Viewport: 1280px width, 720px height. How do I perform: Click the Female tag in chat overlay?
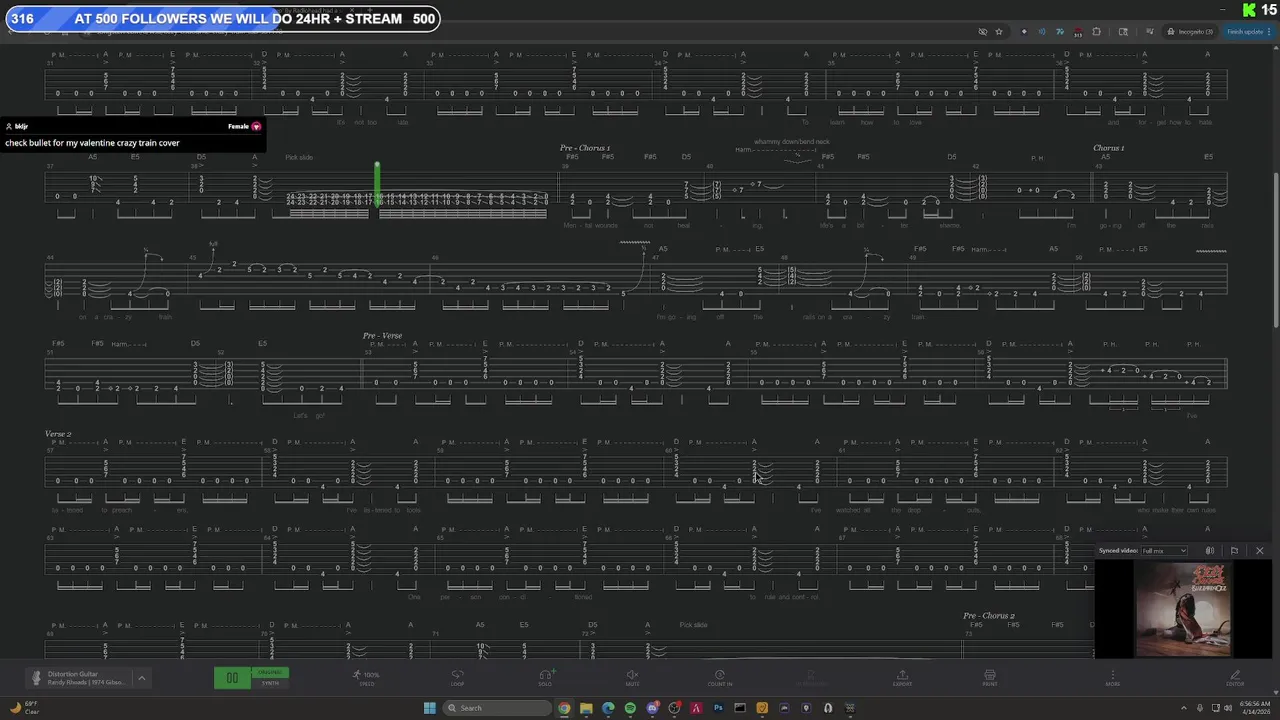pos(244,127)
